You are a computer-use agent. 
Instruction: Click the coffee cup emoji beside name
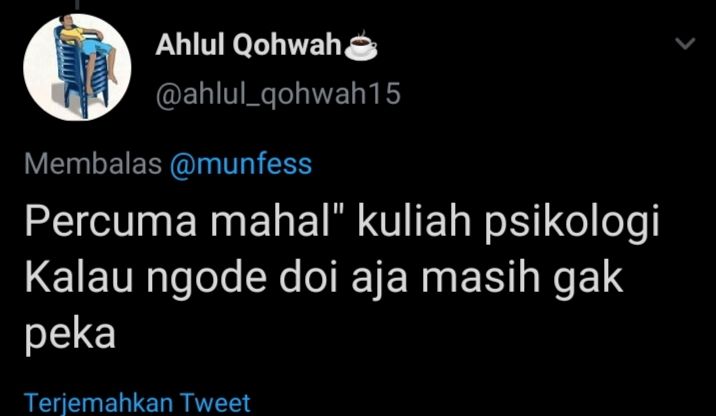pyautogui.click(x=361, y=45)
